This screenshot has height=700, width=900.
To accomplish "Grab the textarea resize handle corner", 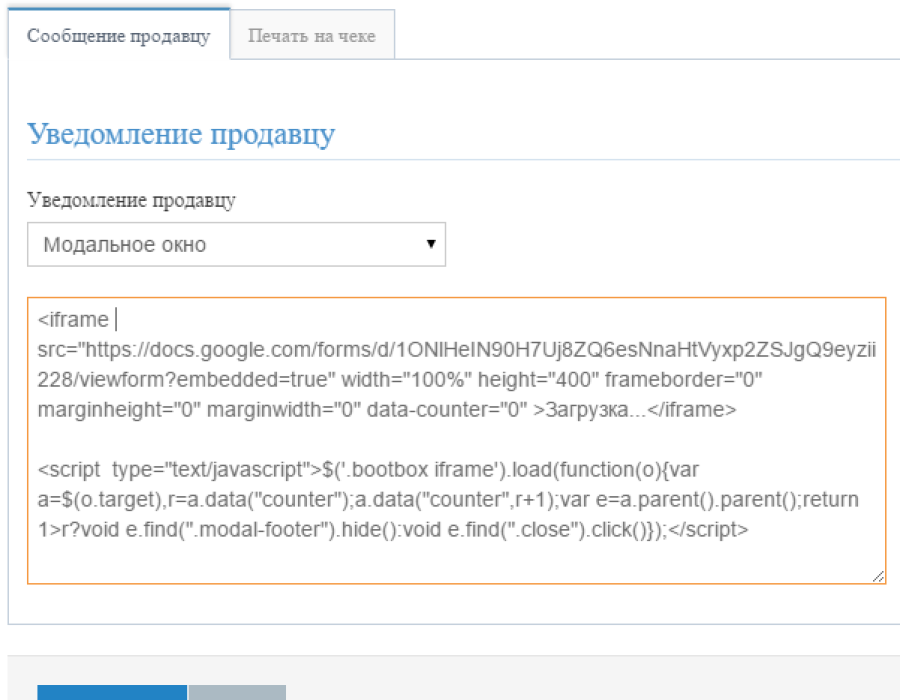I will click(x=878, y=577).
